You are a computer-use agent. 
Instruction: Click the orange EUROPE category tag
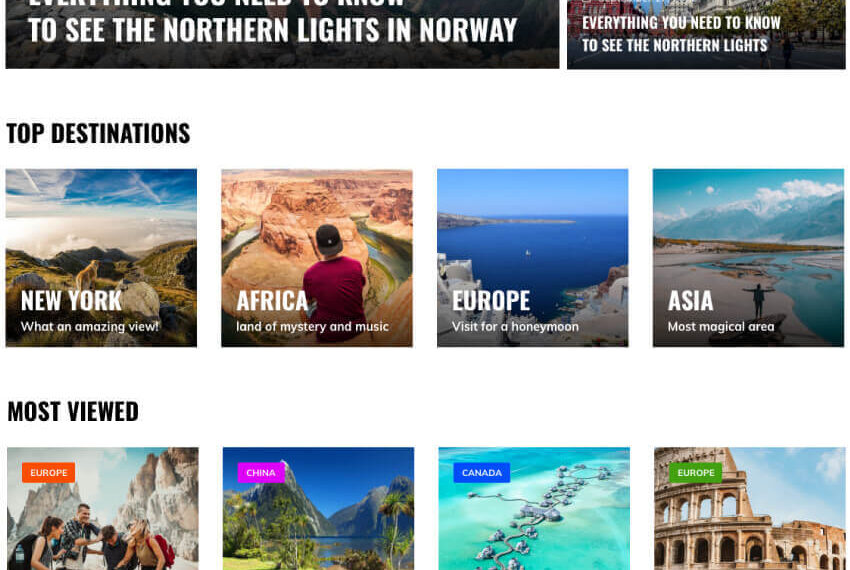point(48,473)
